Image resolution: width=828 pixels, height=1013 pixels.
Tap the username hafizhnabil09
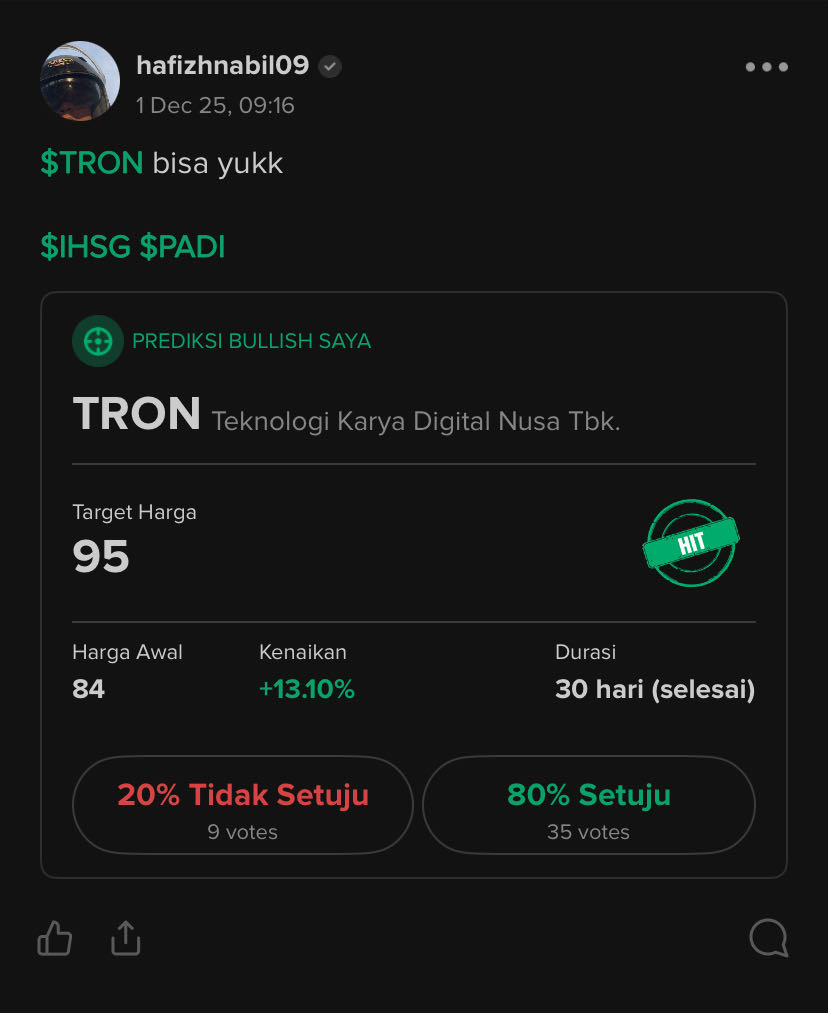(x=222, y=67)
